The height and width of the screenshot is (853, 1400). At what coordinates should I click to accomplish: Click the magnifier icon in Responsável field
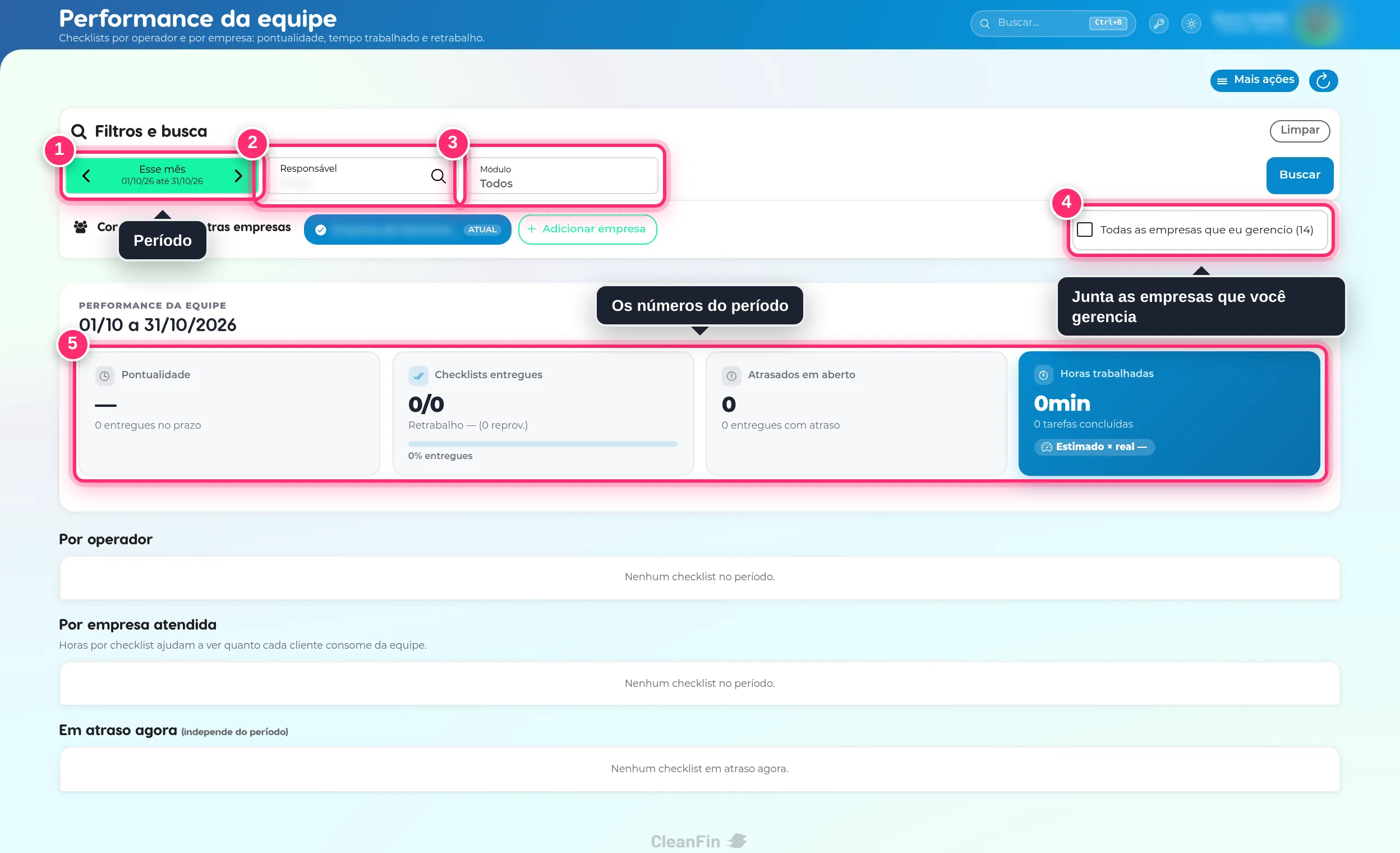(438, 176)
